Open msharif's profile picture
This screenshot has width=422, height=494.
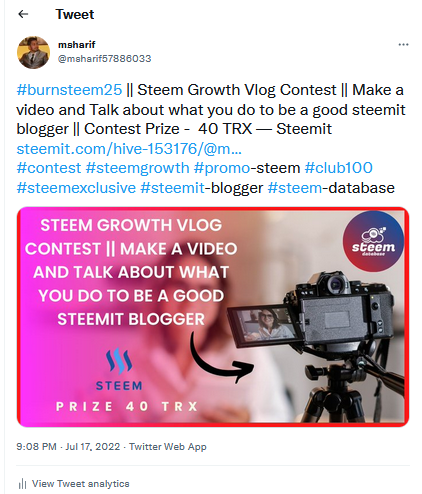(33, 52)
